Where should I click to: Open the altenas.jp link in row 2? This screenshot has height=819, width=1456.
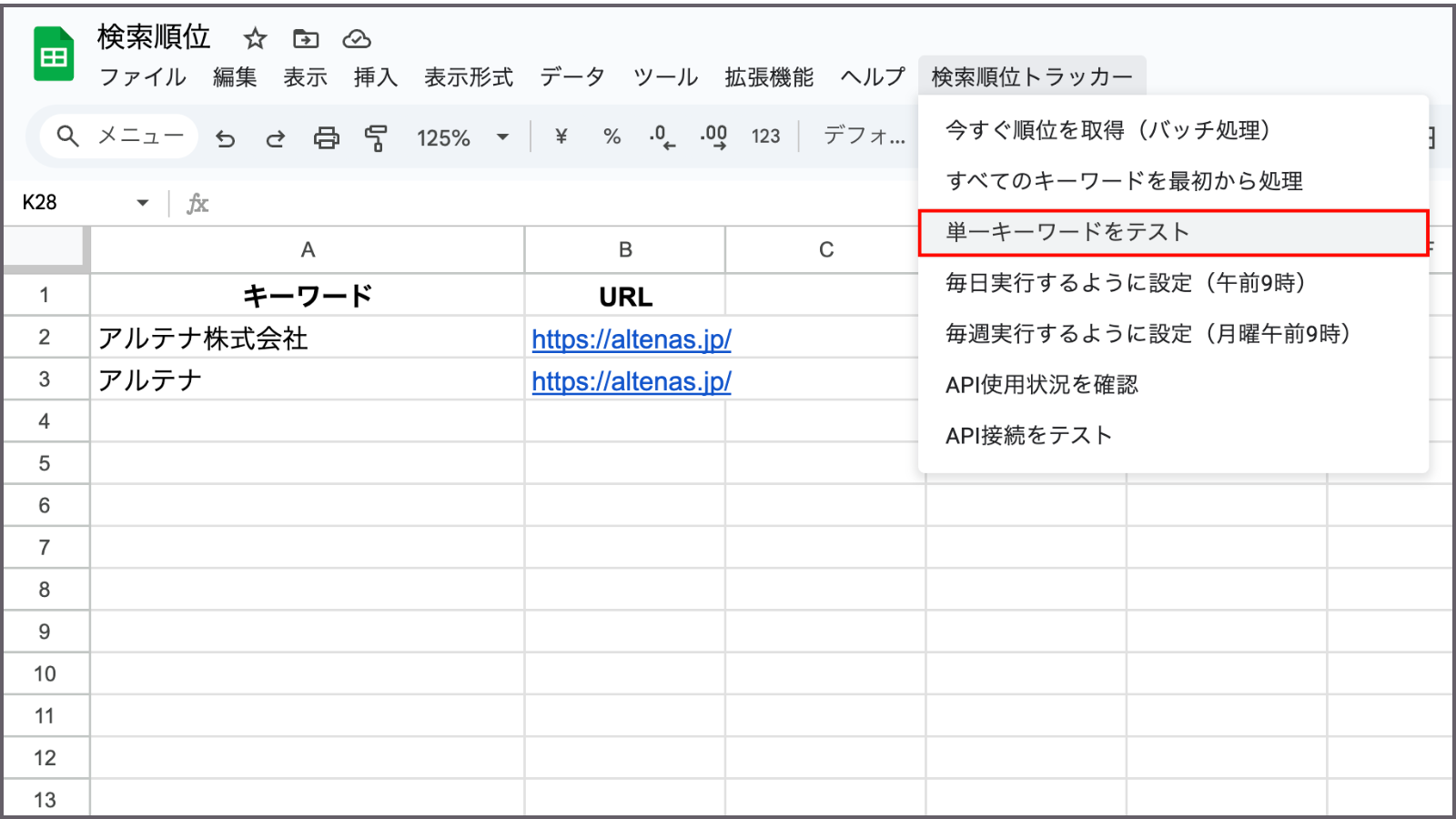632,339
